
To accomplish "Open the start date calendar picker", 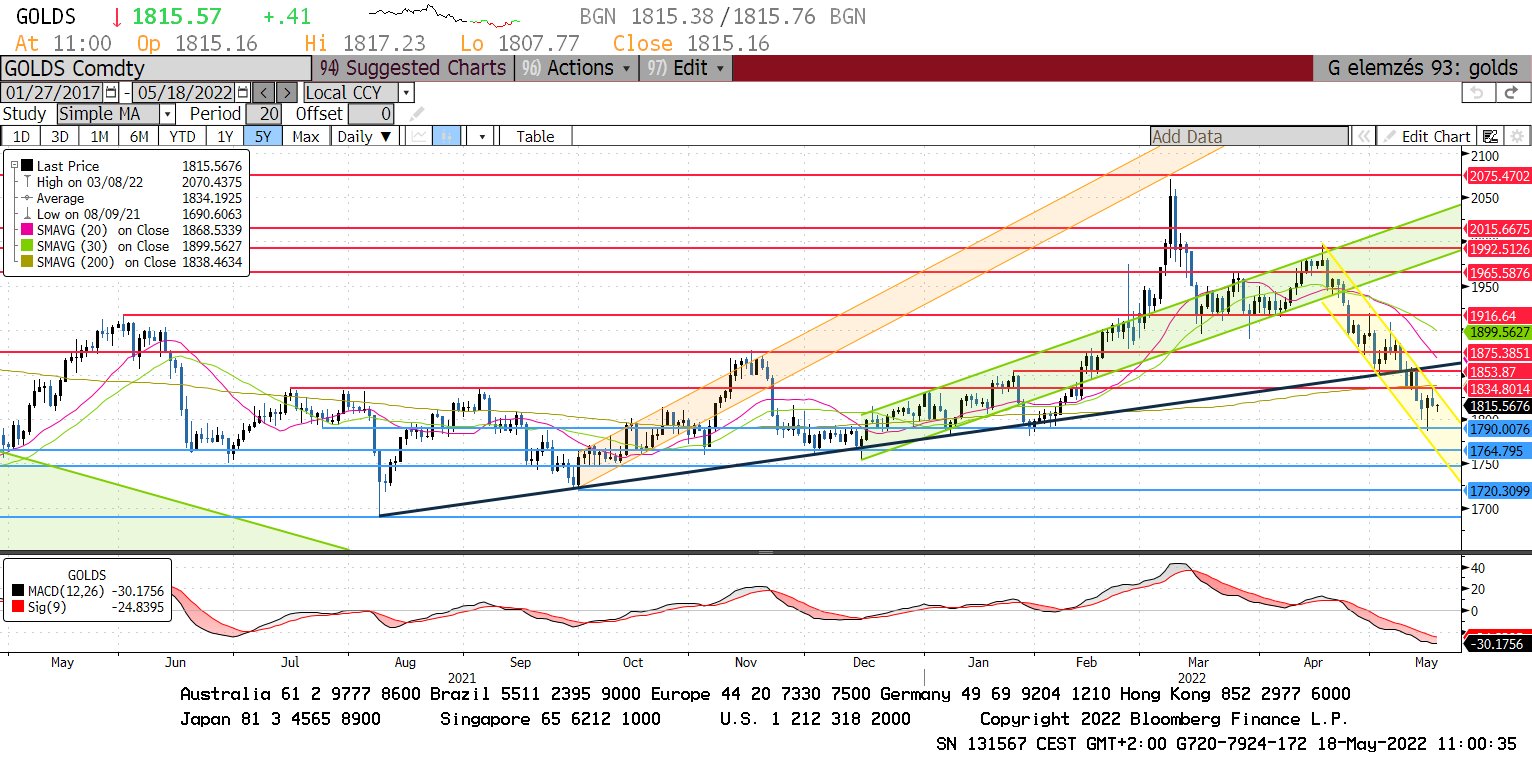I will point(111,92).
